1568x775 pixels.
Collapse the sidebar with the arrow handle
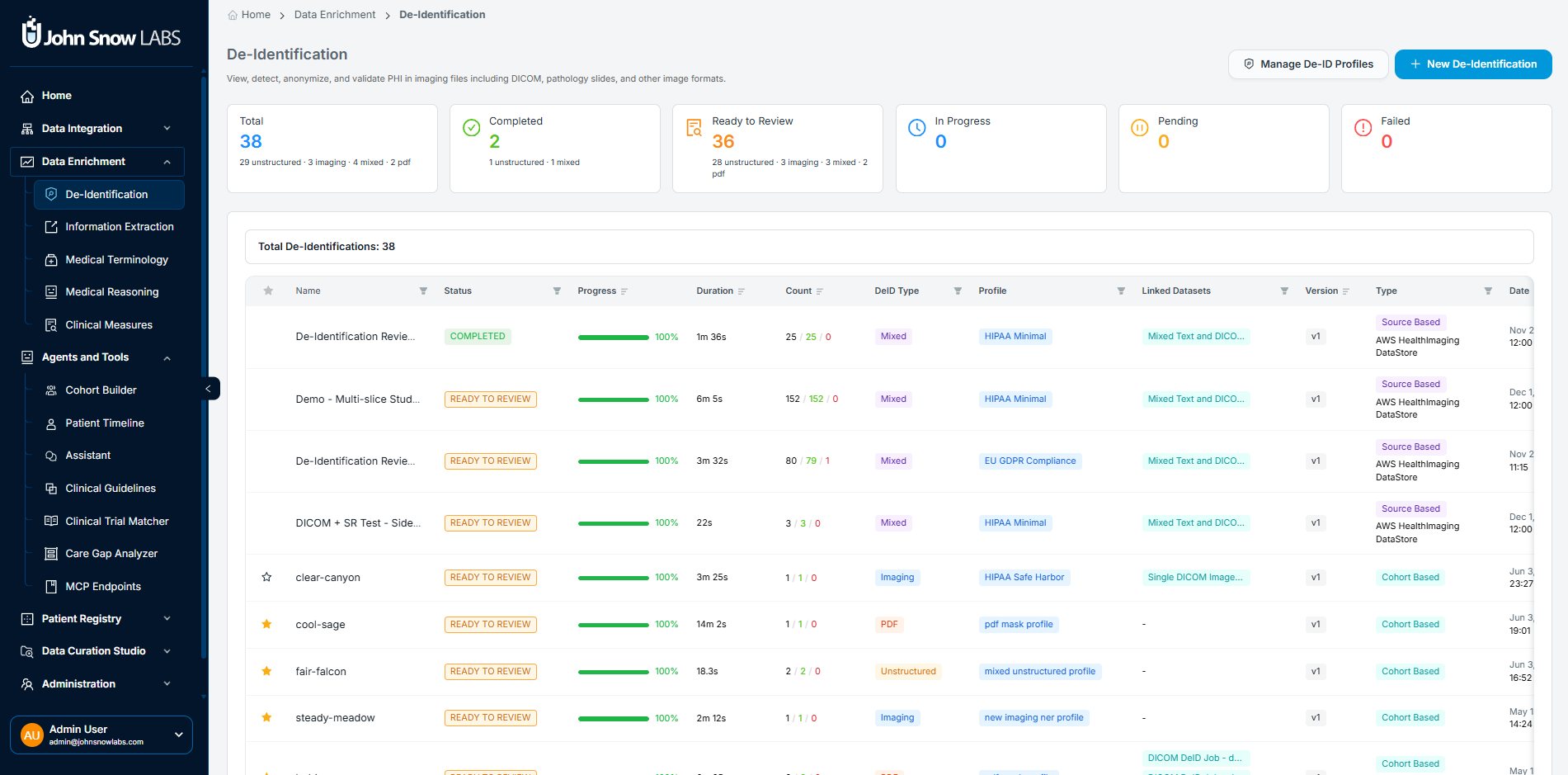tap(209, 389)
